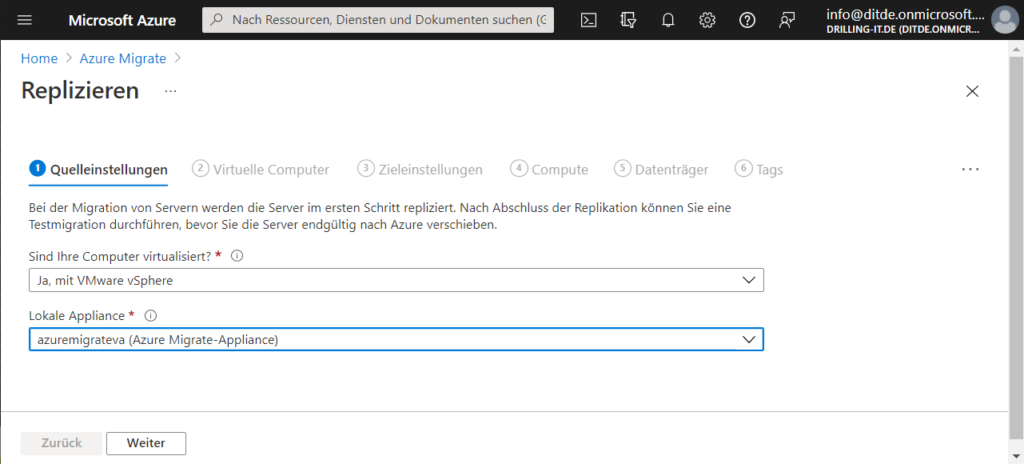The image size is (1024, 464).
Task: Switch to the Virtuelle Computer step
Action: pos(261,169)
